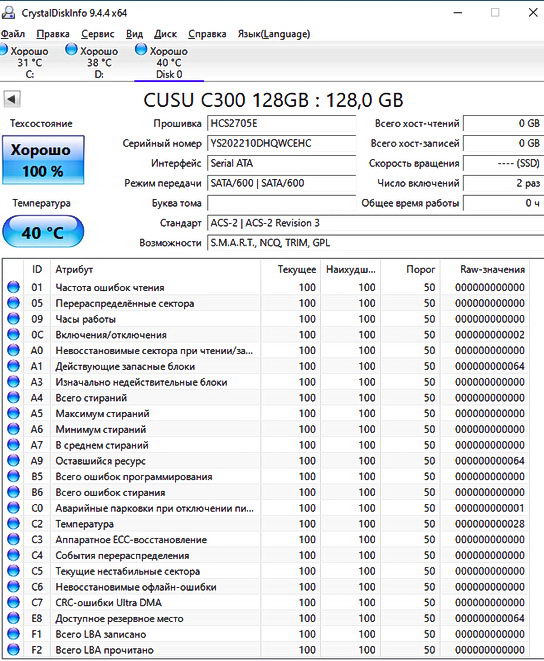544x661 pixels.
Task: Click the empty Буква тома field
Action: point(281,203)
